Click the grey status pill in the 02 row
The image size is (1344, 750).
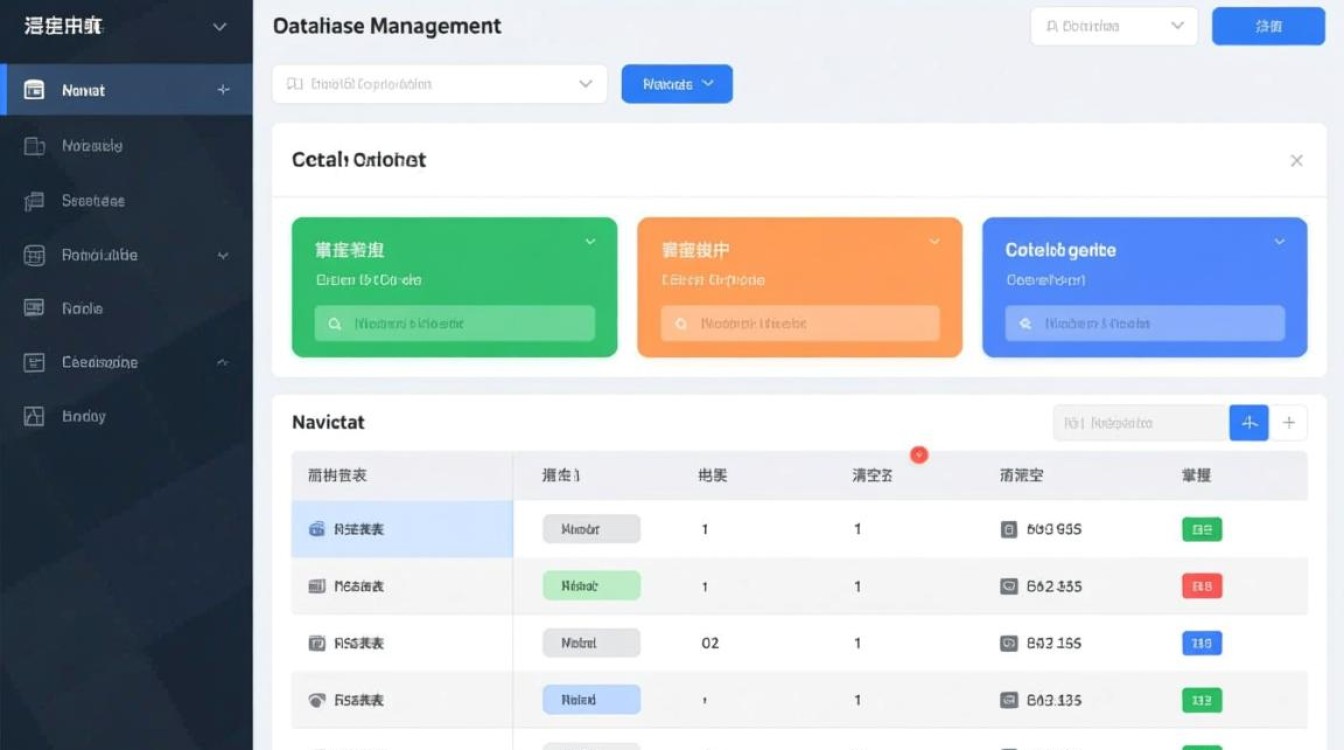[x=592, y=643]
